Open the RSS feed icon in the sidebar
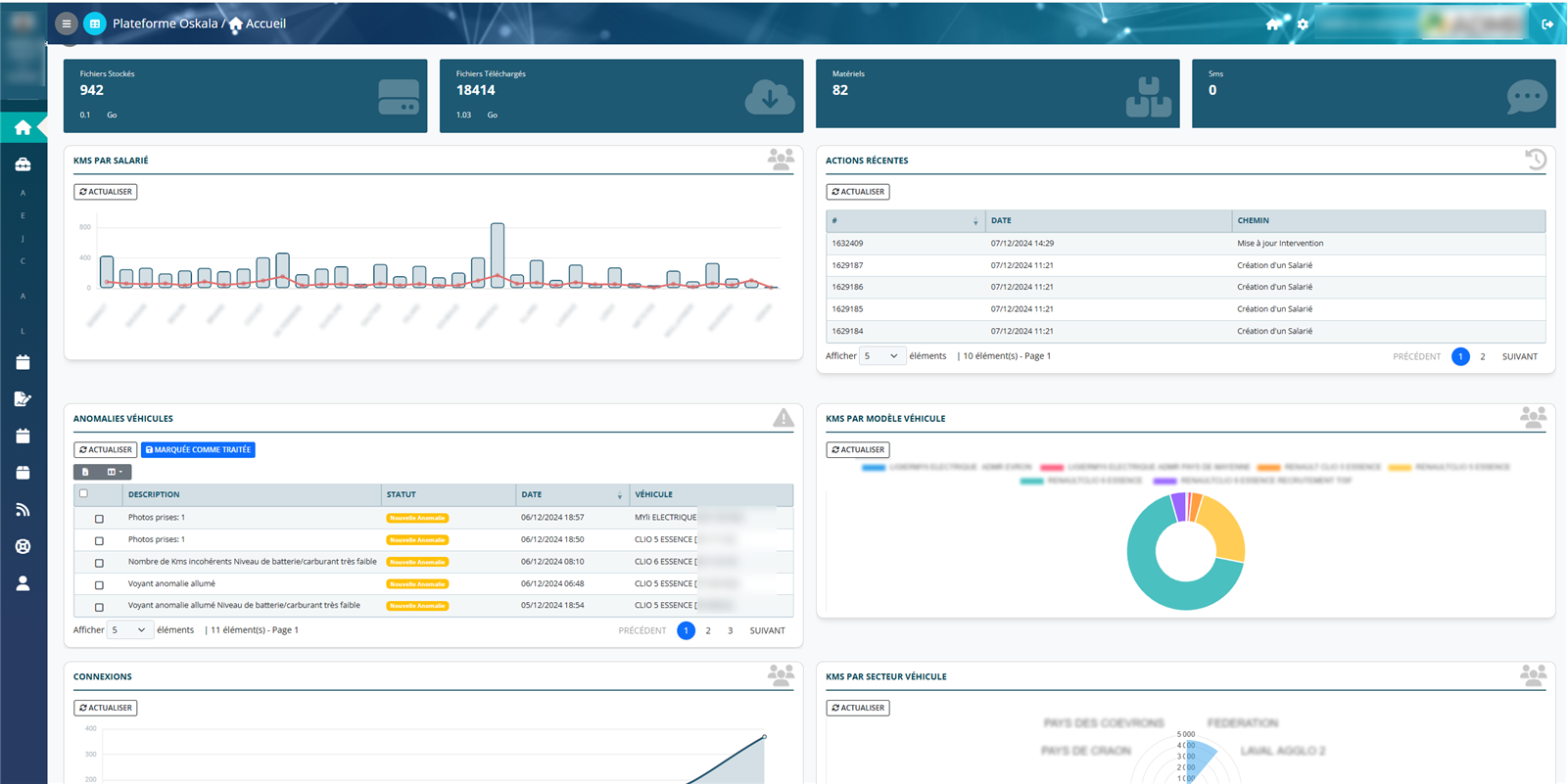Image resolution: width=1567 pixels, height=784 pixels. point(23,510)
